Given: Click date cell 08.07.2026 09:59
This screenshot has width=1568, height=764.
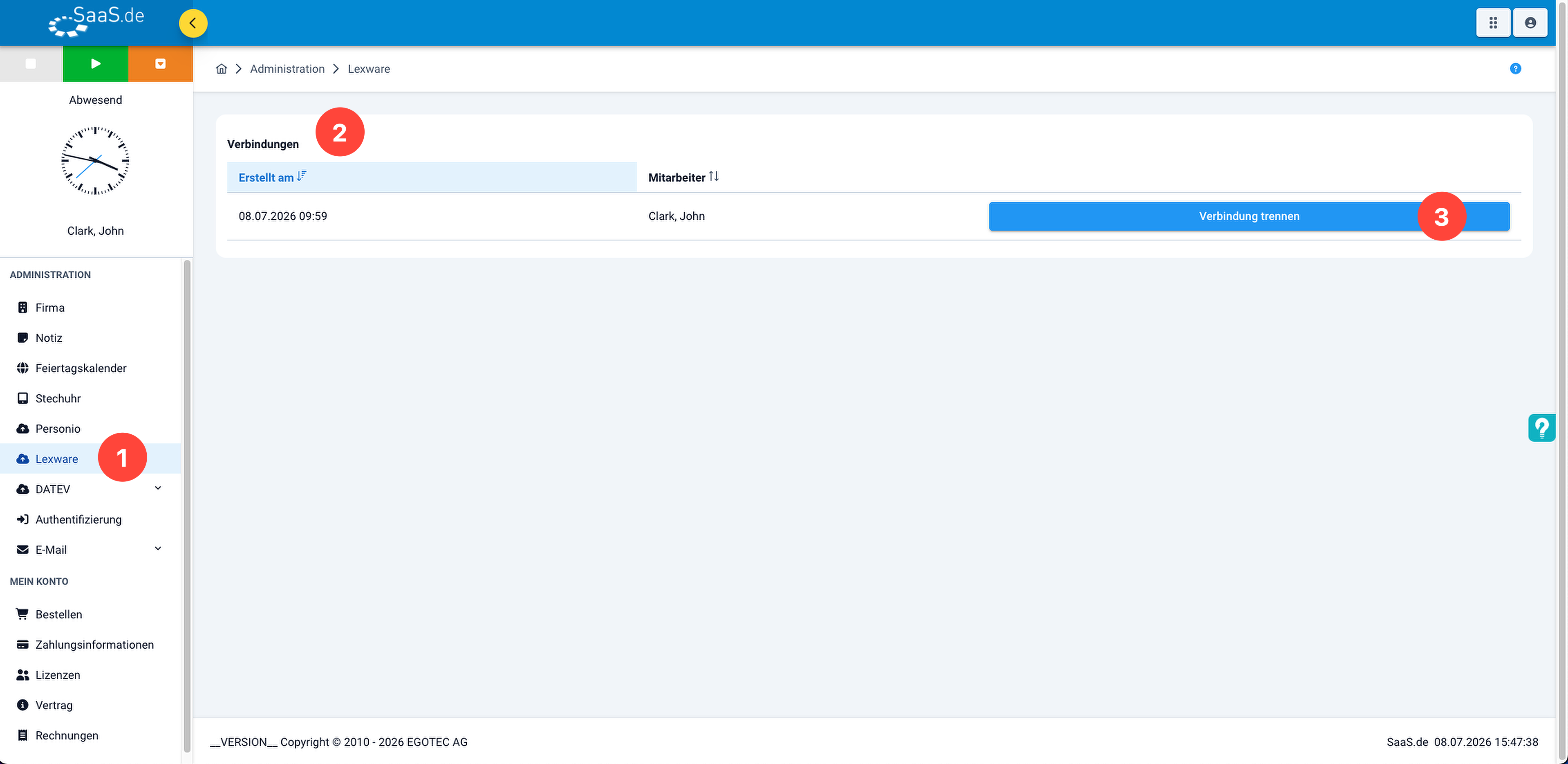Looking at the screenshot, I should [283, 216].
